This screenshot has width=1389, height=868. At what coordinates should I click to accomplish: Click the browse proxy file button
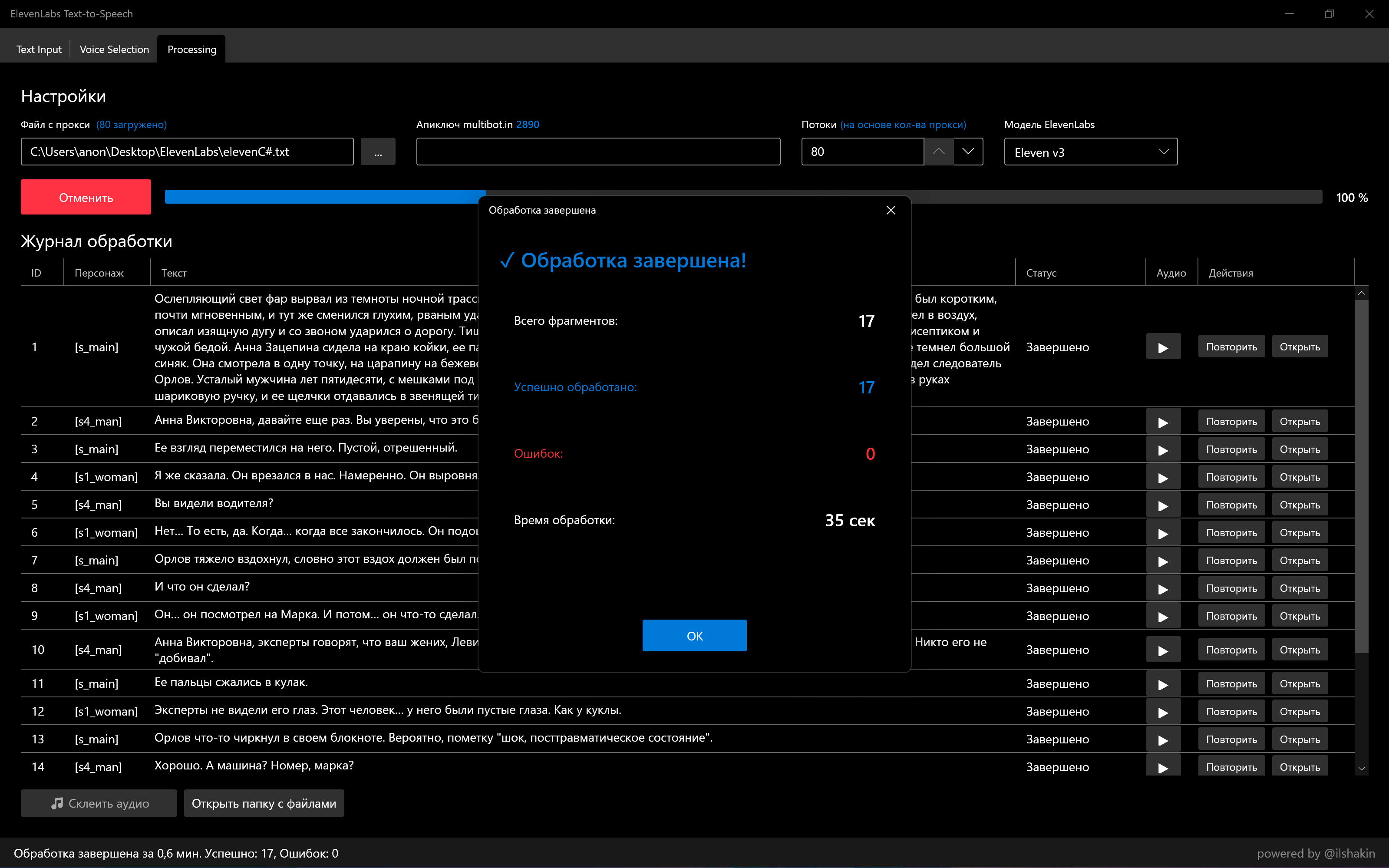click(378, 152)
